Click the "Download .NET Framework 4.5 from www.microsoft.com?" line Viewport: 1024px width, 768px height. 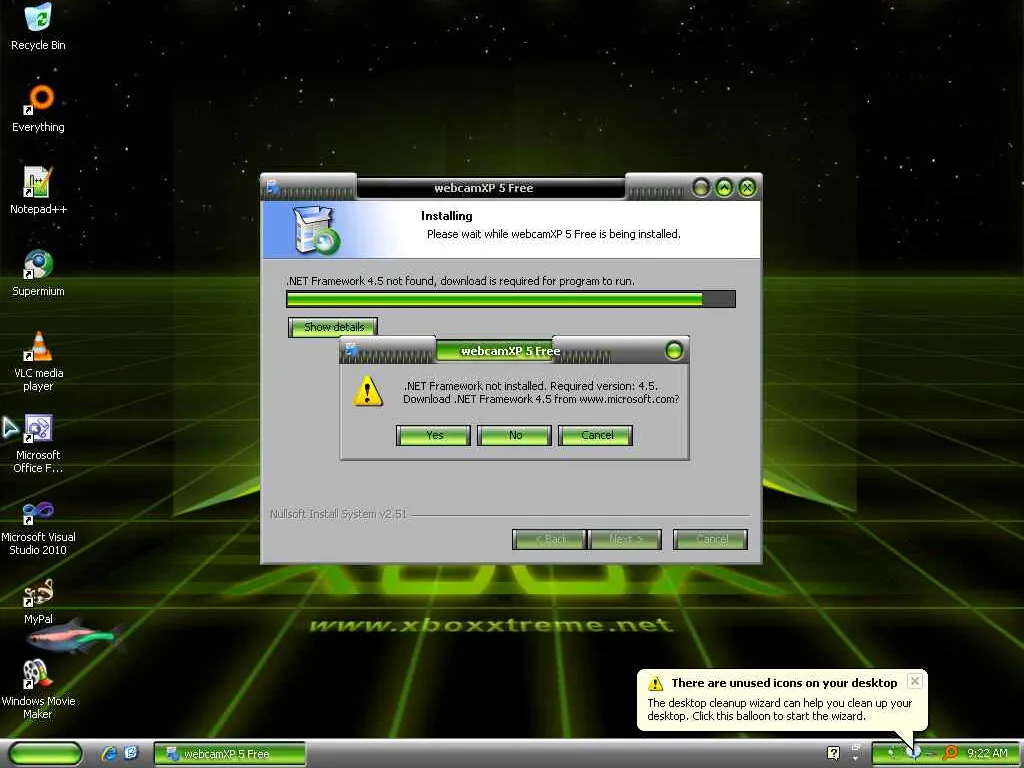[x=541, y=399]
